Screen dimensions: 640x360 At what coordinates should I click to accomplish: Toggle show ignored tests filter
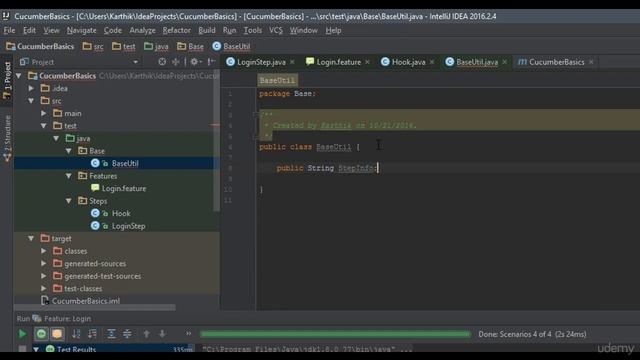pos(57,334)
